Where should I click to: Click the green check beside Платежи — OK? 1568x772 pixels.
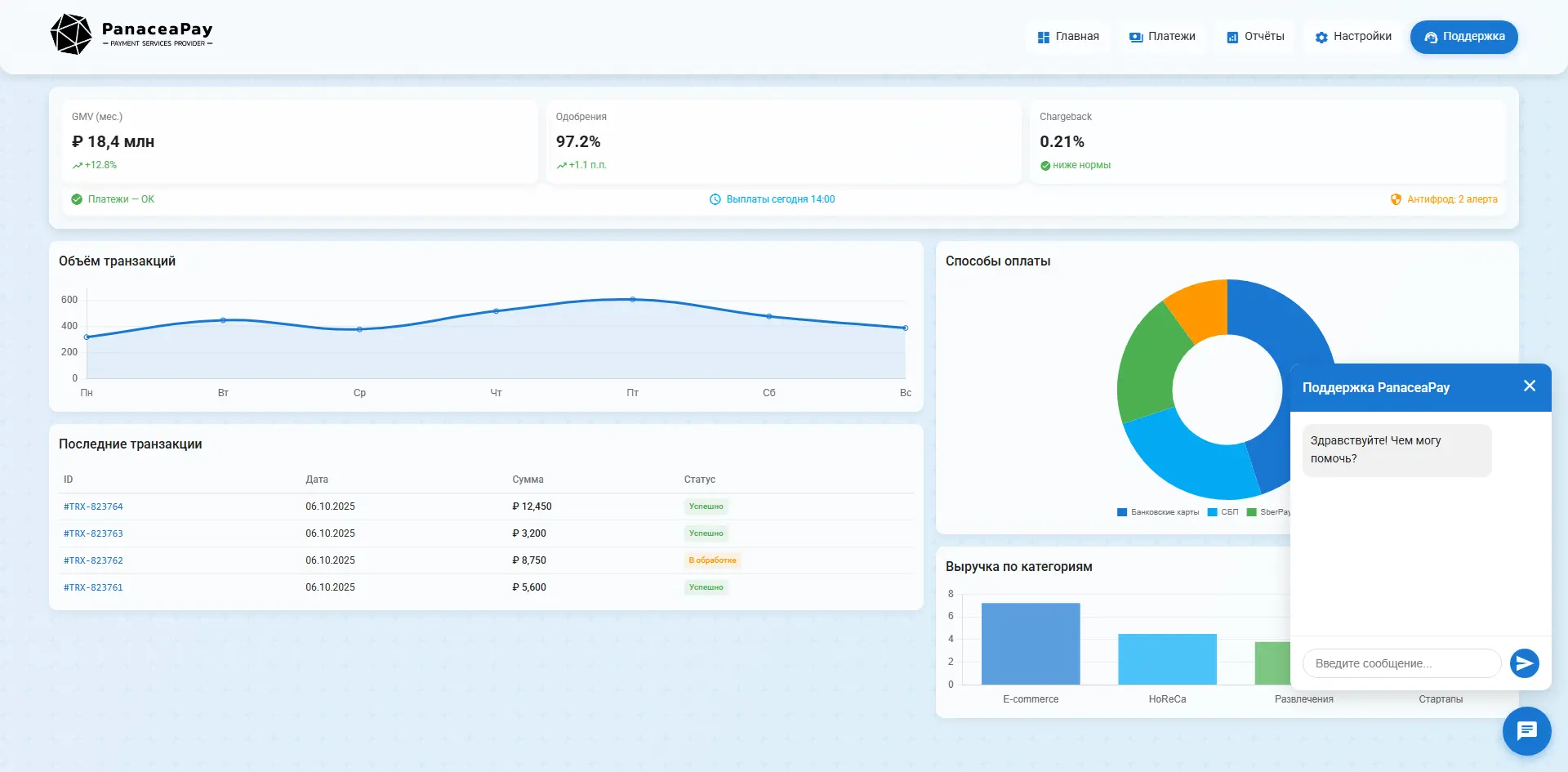77,199
